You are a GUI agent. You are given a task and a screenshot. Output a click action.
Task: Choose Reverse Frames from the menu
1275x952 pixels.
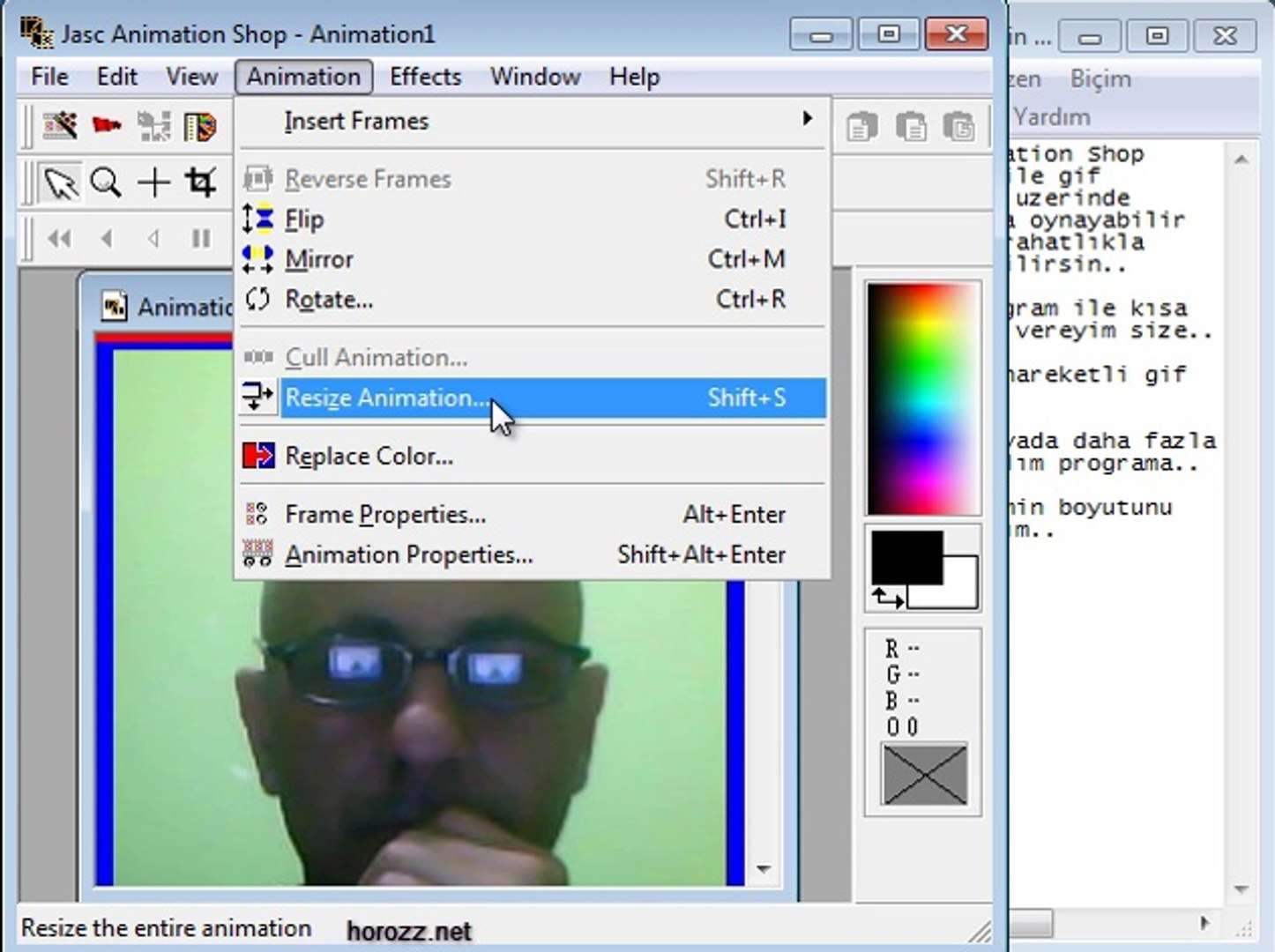coord(533,179)
